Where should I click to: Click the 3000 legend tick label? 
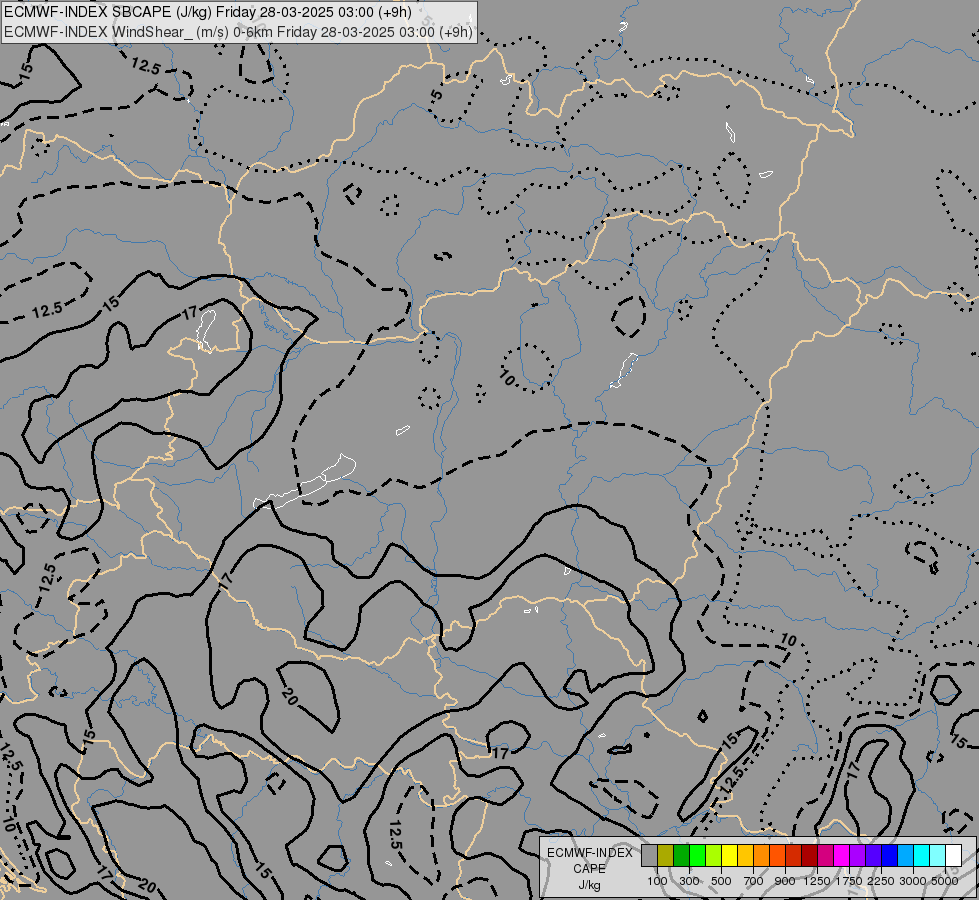point(913,881)
